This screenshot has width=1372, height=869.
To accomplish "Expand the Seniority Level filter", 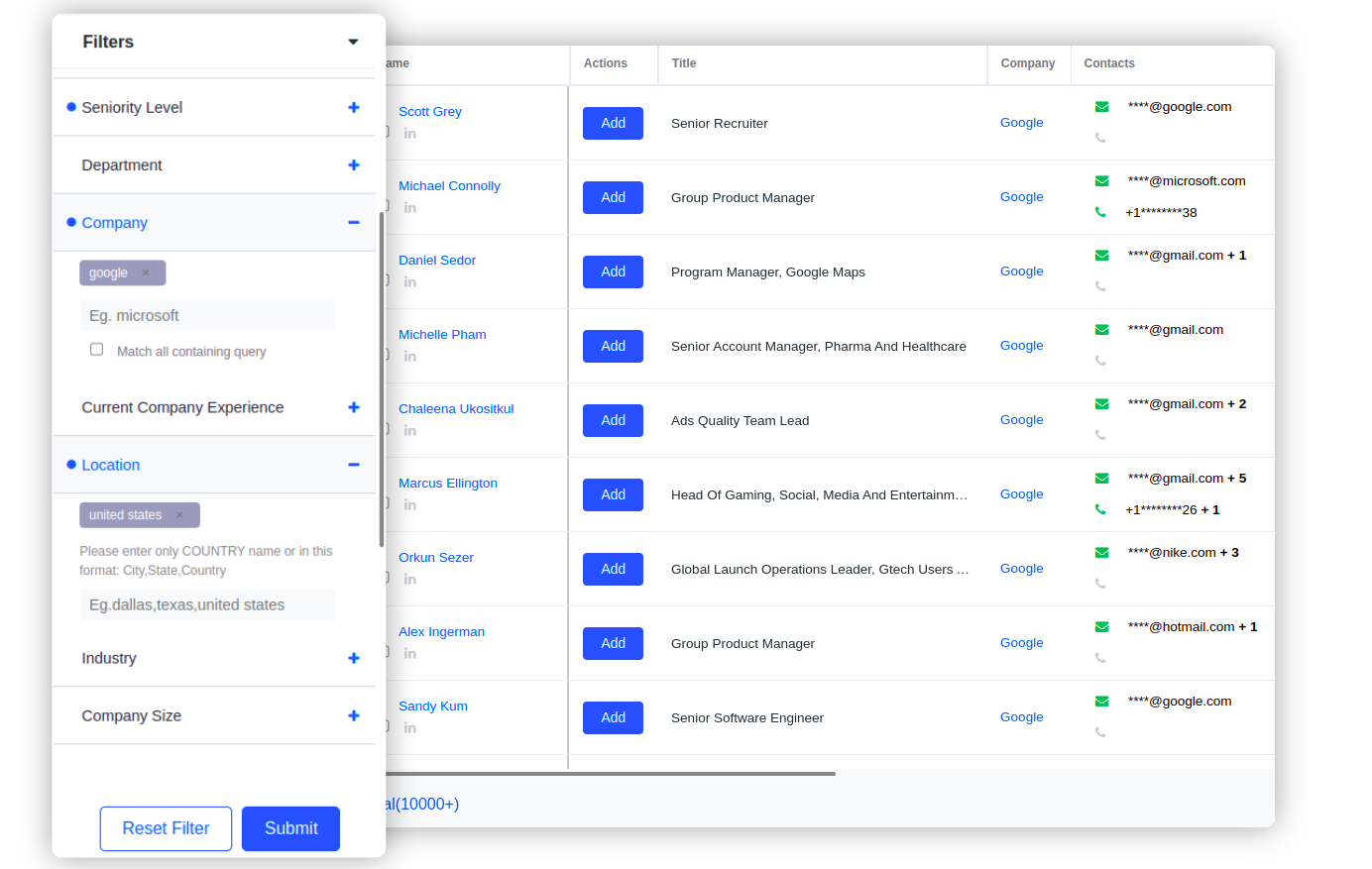I will [353, 107].
